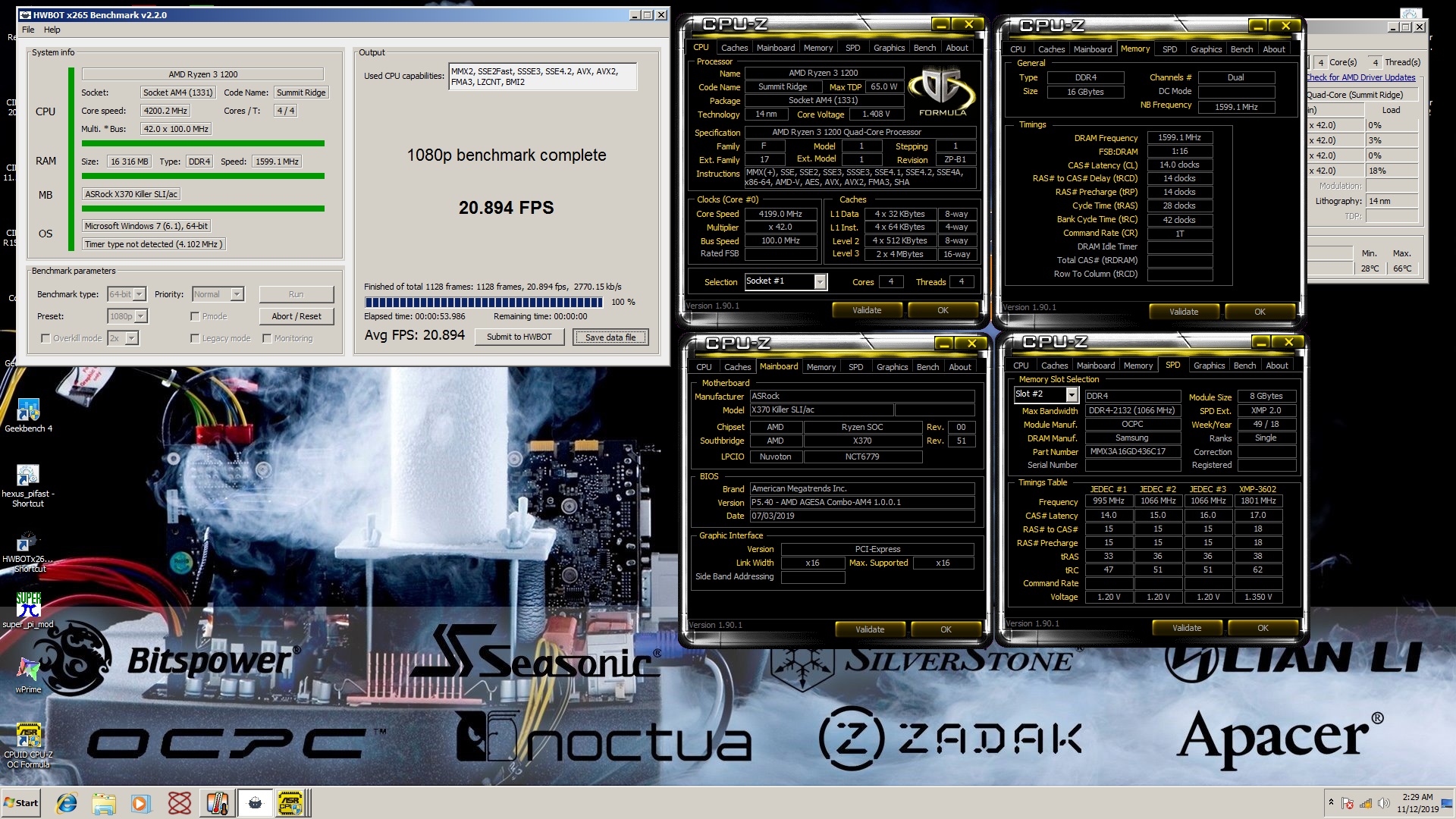Show hidden system tray icons

tap(1330, 802)
